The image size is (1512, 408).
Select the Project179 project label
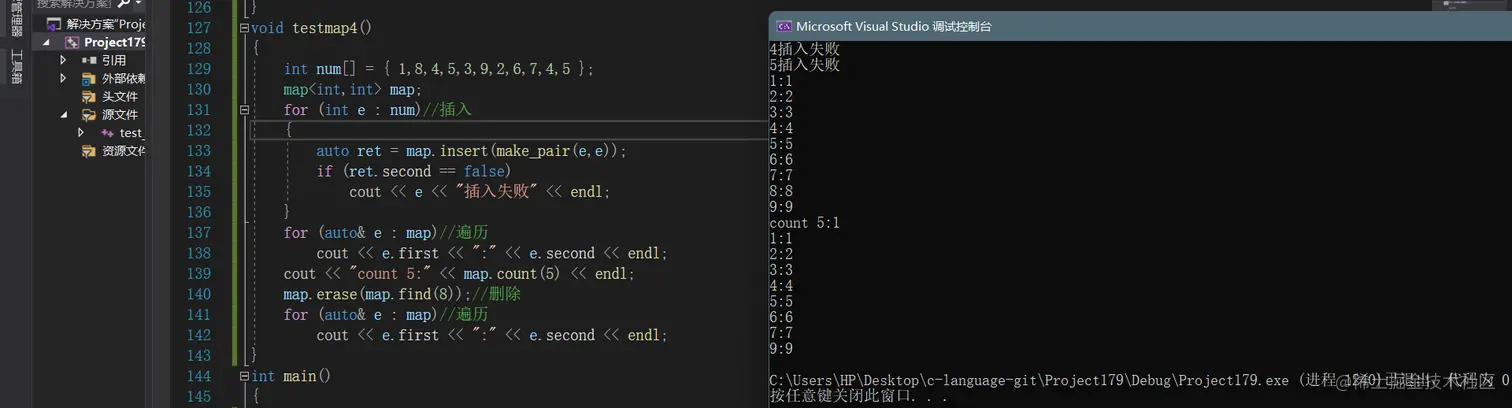pos(115,43)
